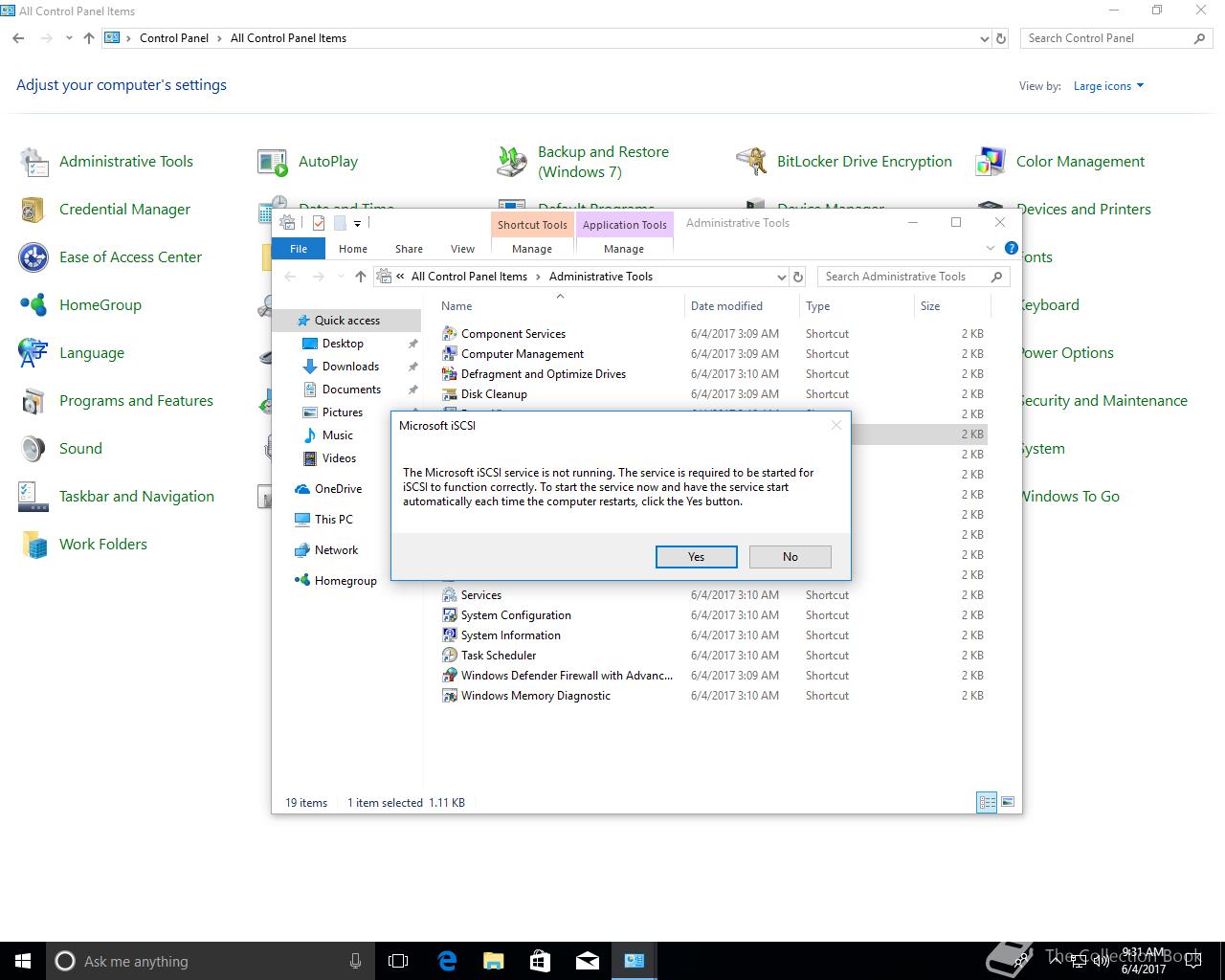Viewport: 1225px width, 980px height.
Task: Sort files by Date modified column
Action: click(742, 306)
